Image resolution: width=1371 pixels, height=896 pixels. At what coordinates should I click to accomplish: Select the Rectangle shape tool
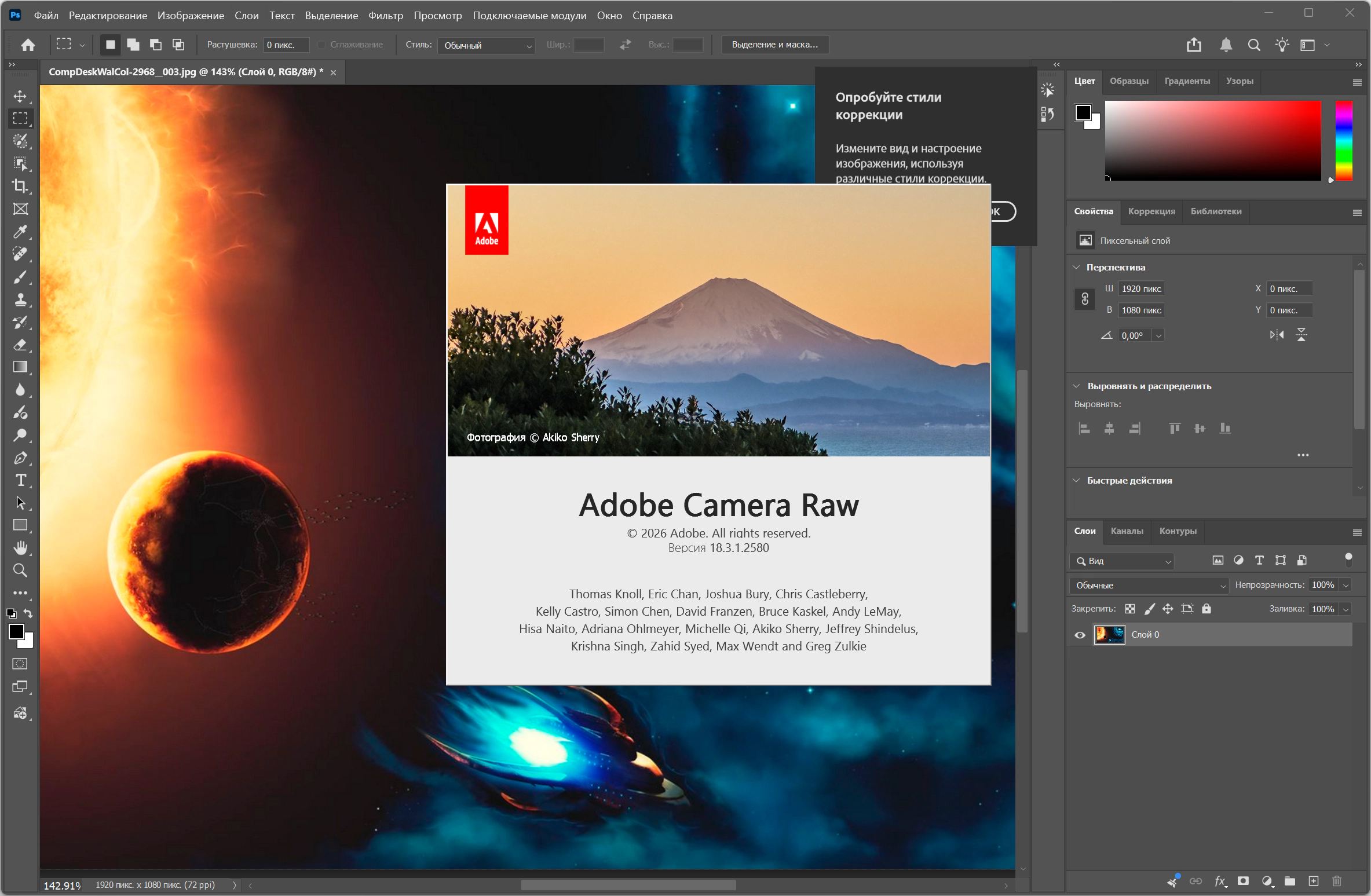20,525
